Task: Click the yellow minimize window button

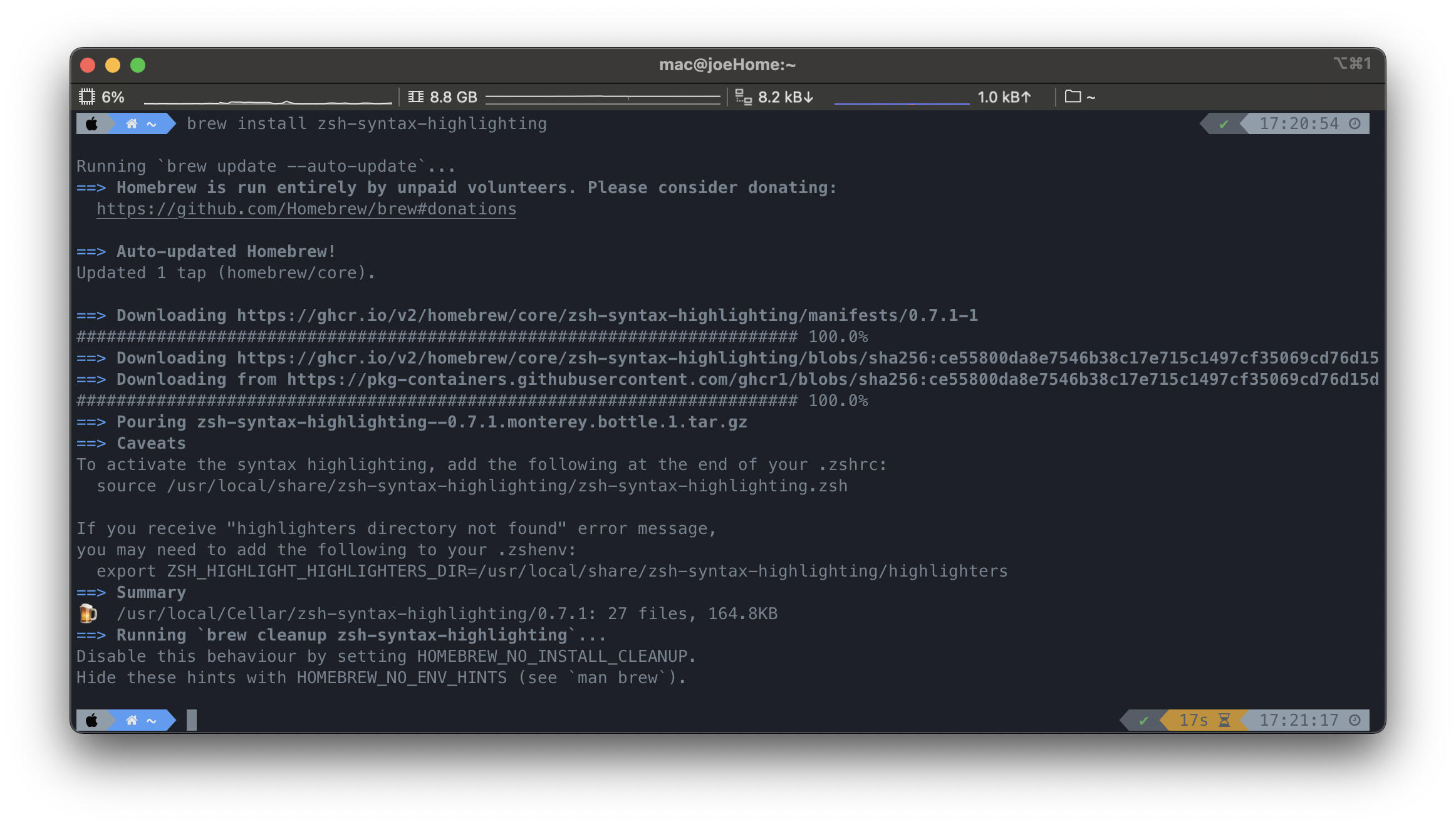Action: [113, 65]
